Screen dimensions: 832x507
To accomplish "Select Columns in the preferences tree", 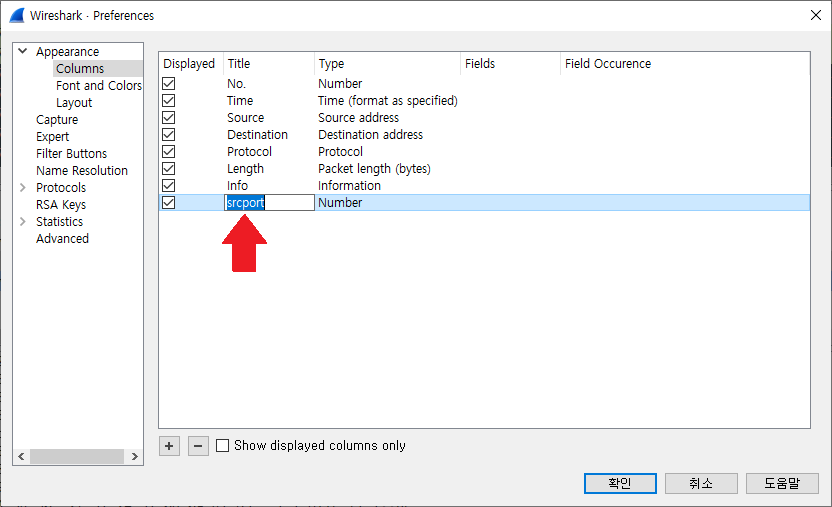I will point(80,68).
